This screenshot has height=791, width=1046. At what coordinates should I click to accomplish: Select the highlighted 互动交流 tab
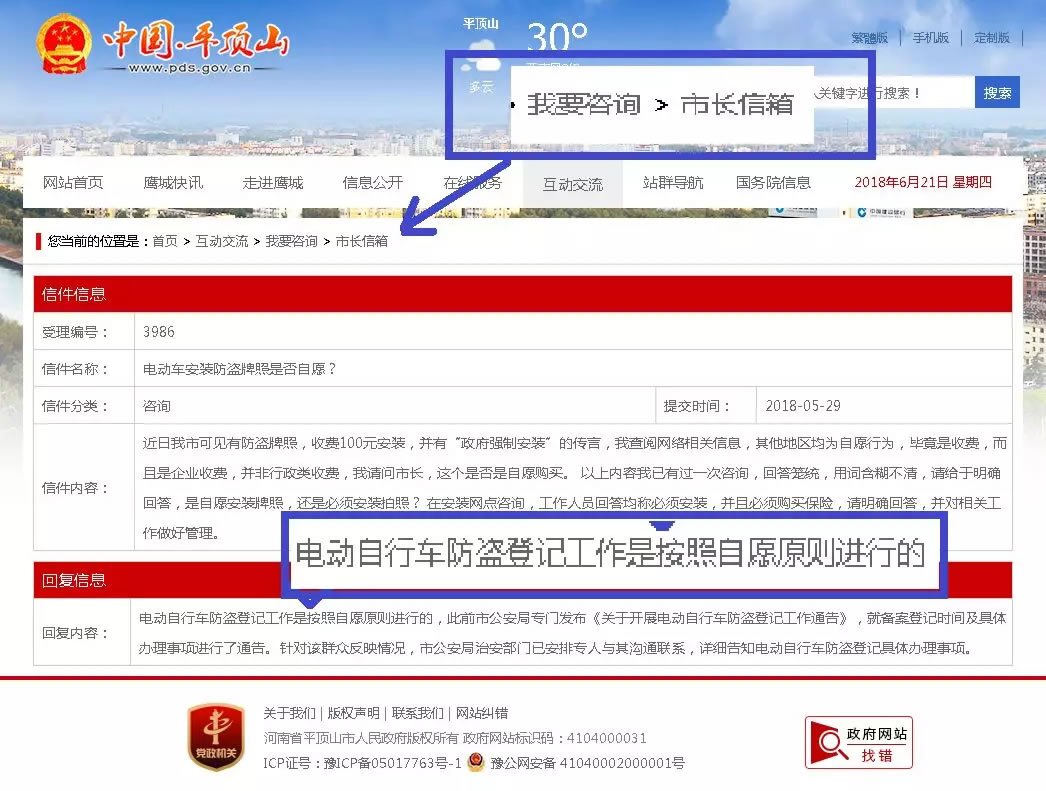[573, 185]
